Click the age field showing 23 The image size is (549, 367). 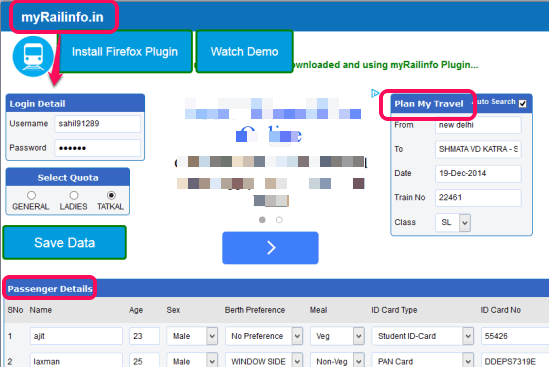pyautogui.click(x=144, y=336)
